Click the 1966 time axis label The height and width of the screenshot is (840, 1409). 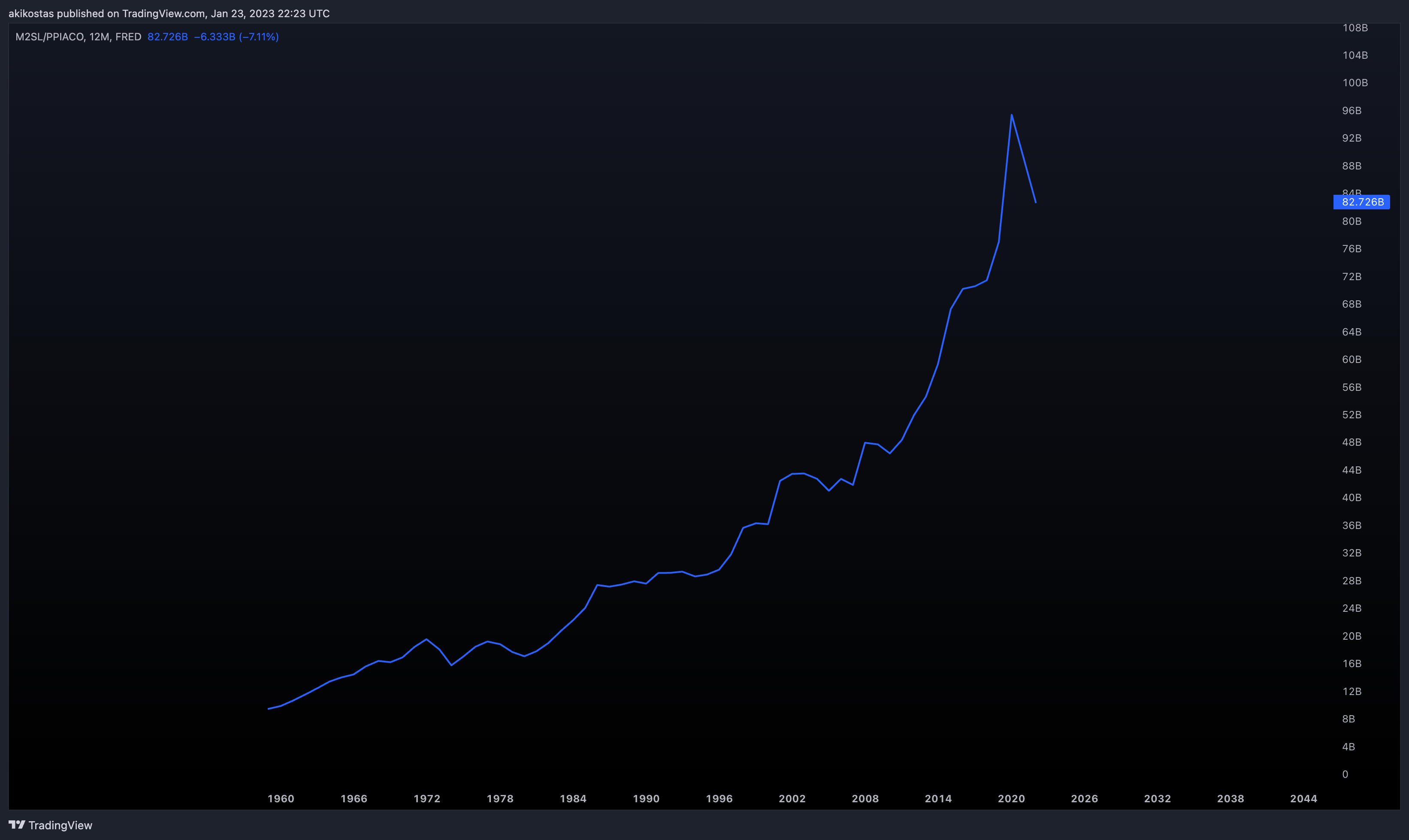click(354, 799)
